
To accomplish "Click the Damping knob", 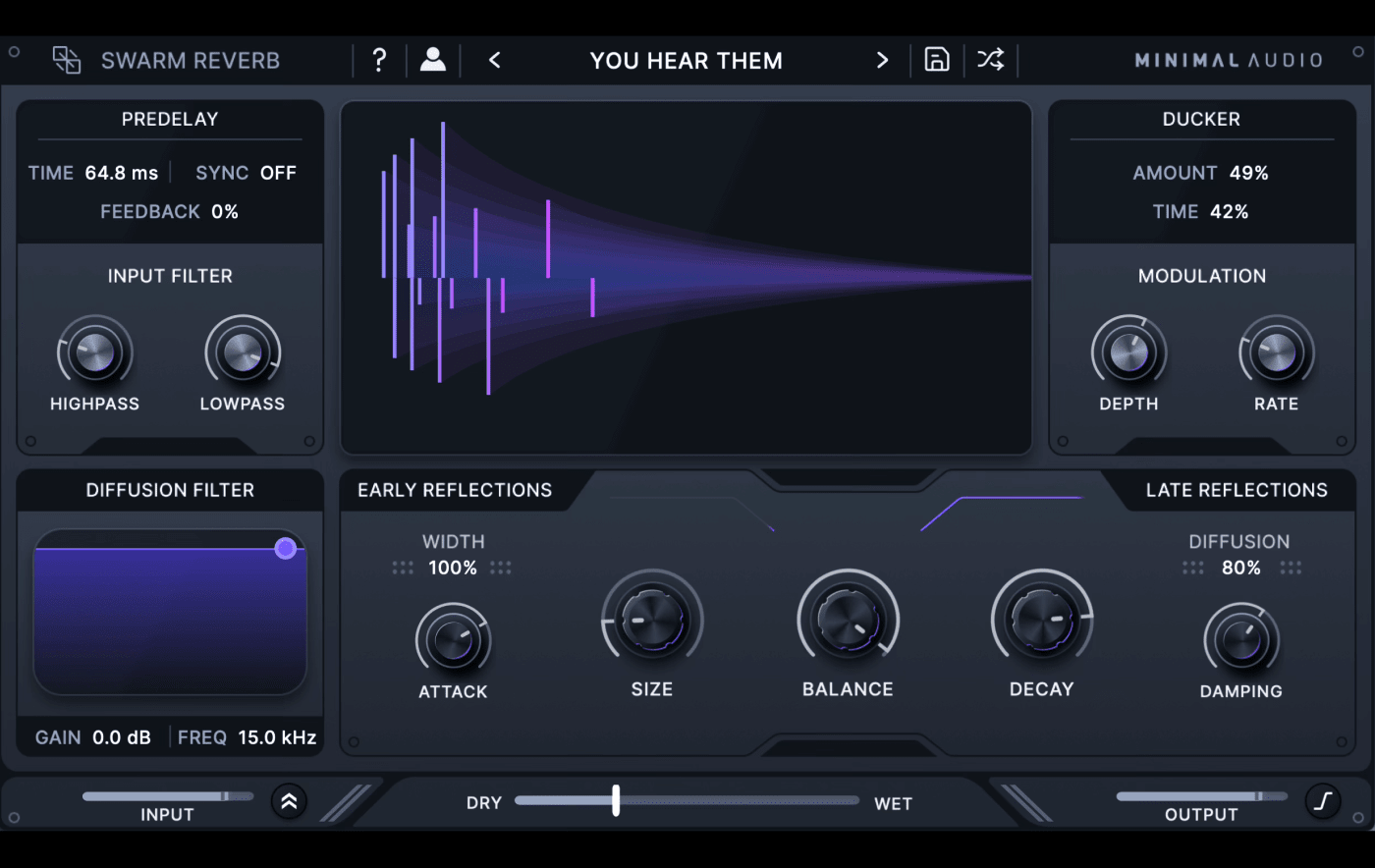I will [x=1241, y=640].
